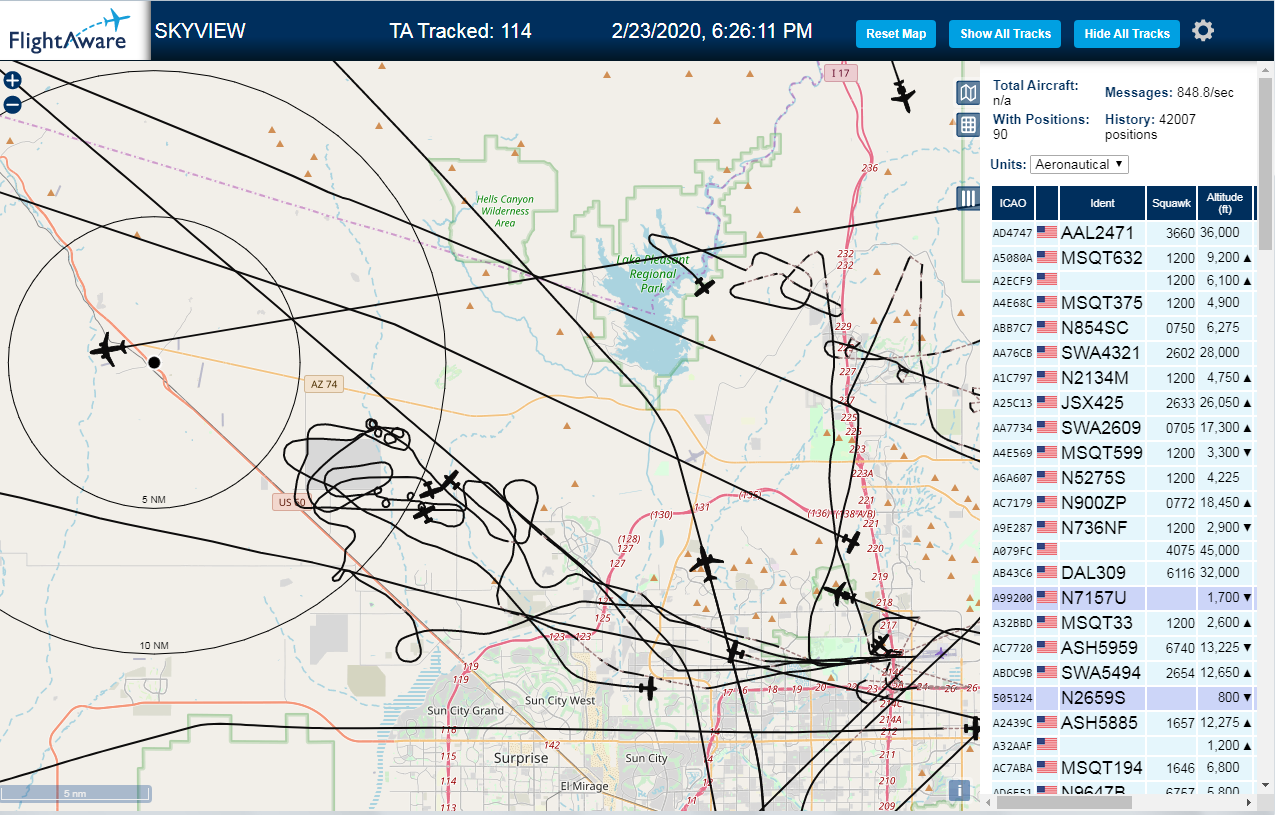Viewport: 1275px width, 815px height.
Task: Click the SKYVIEW title text
Action: pos(200,31)
